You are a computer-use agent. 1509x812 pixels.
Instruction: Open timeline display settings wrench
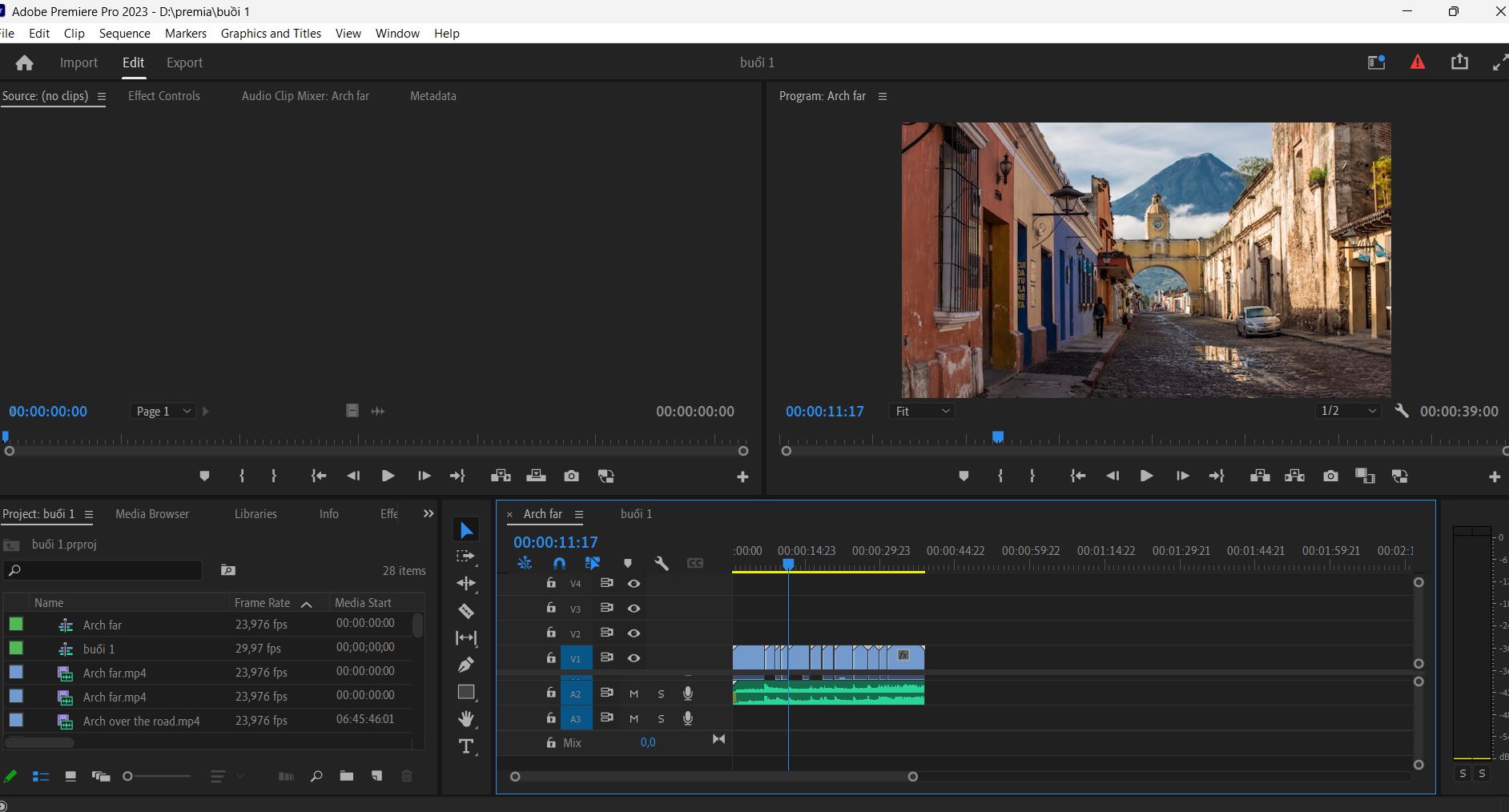point(662,563)
